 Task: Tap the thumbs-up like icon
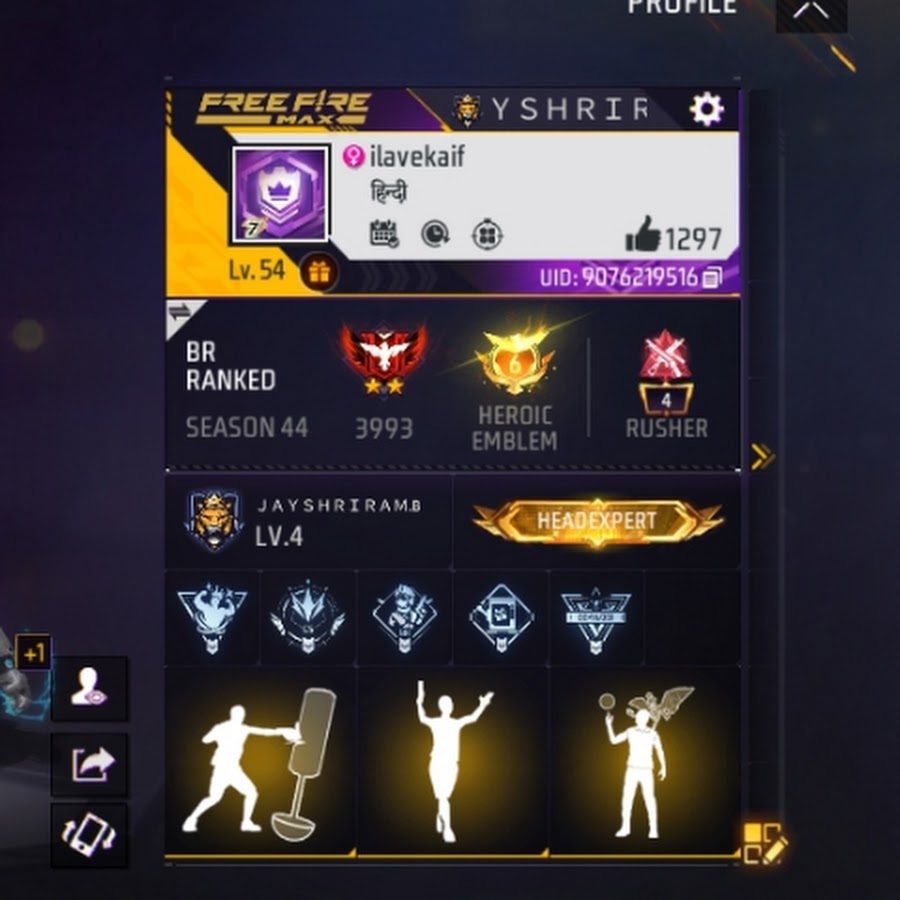(x=642, y=234)
